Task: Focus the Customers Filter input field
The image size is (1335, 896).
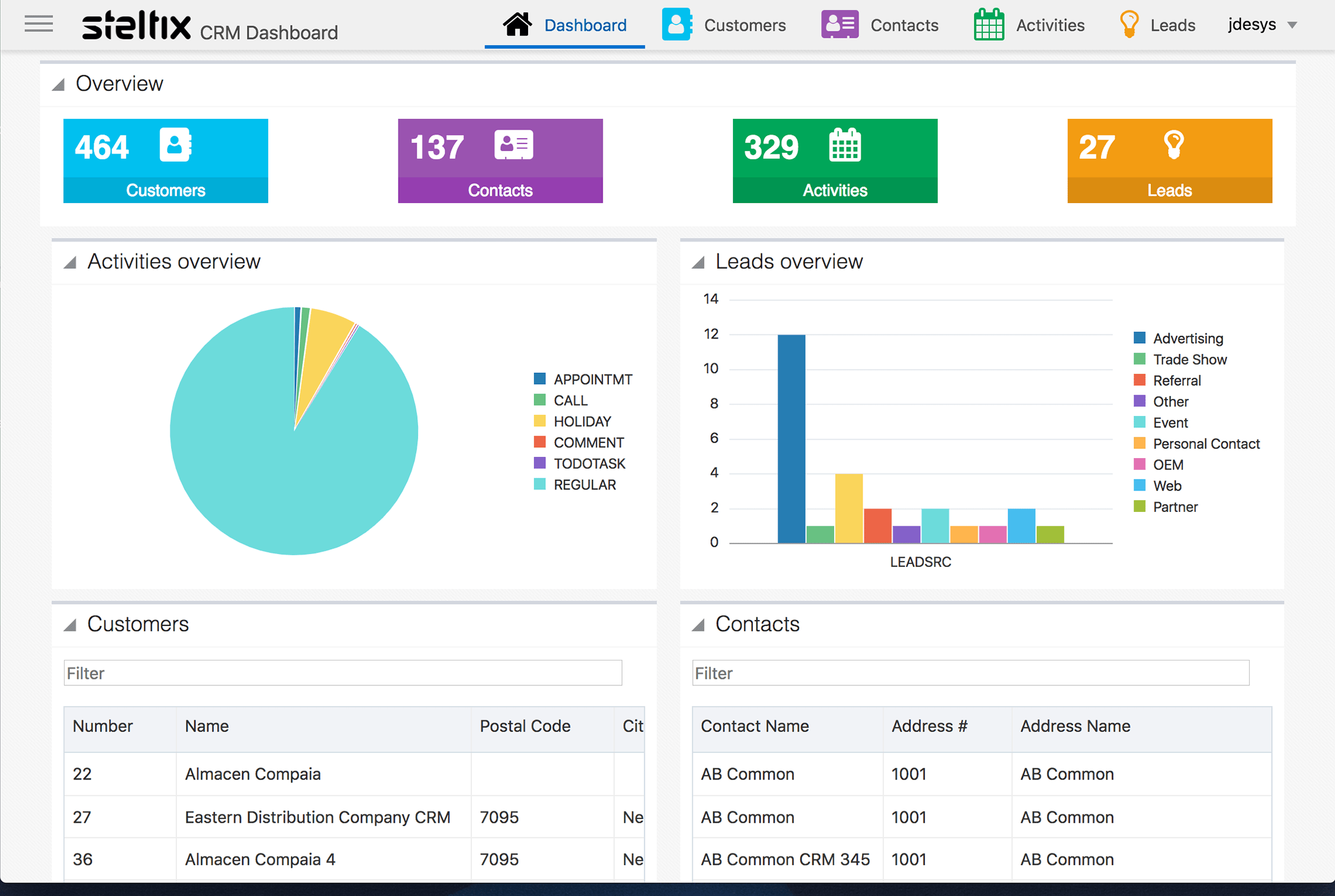Action: click(343, 673)
